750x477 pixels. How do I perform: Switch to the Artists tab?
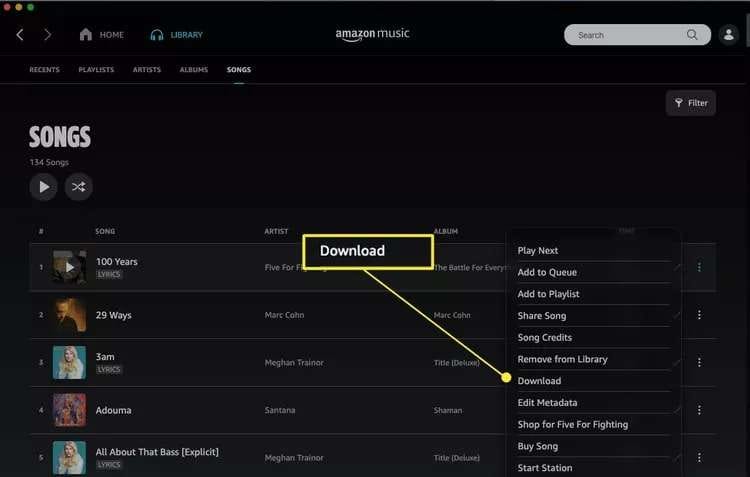[147, 69]
